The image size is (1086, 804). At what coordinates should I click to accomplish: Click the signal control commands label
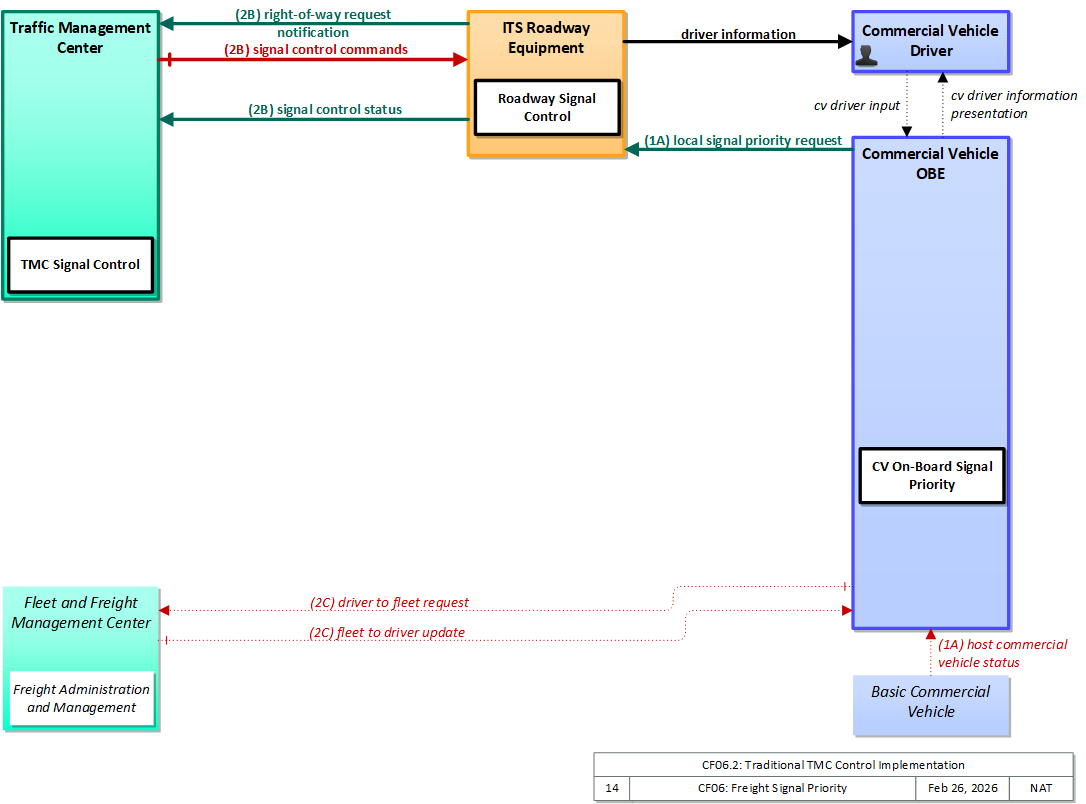pyautogui.click(x=316, y=50)
